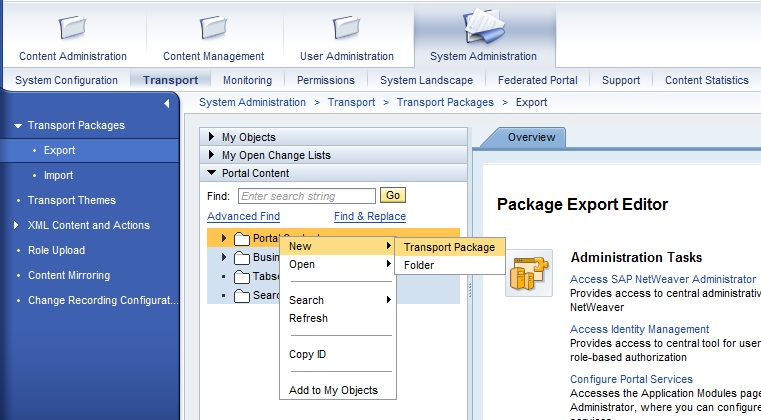Switch to the Monitoring tab
The width and height of the screenshot is (761, 420).
coord(247,80)
